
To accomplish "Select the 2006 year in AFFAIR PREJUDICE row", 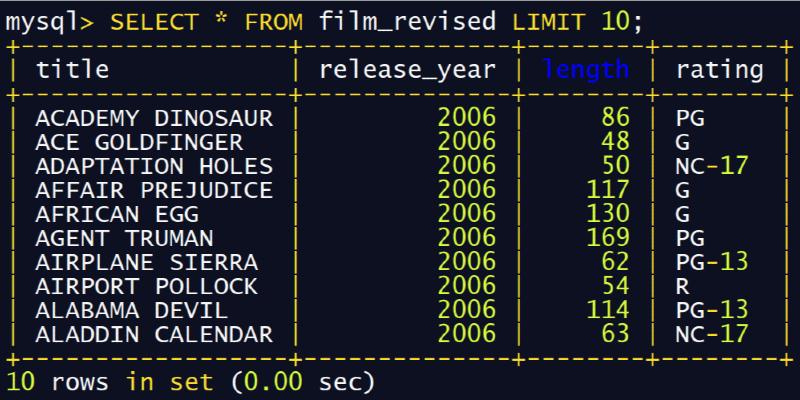I will 467,190.
